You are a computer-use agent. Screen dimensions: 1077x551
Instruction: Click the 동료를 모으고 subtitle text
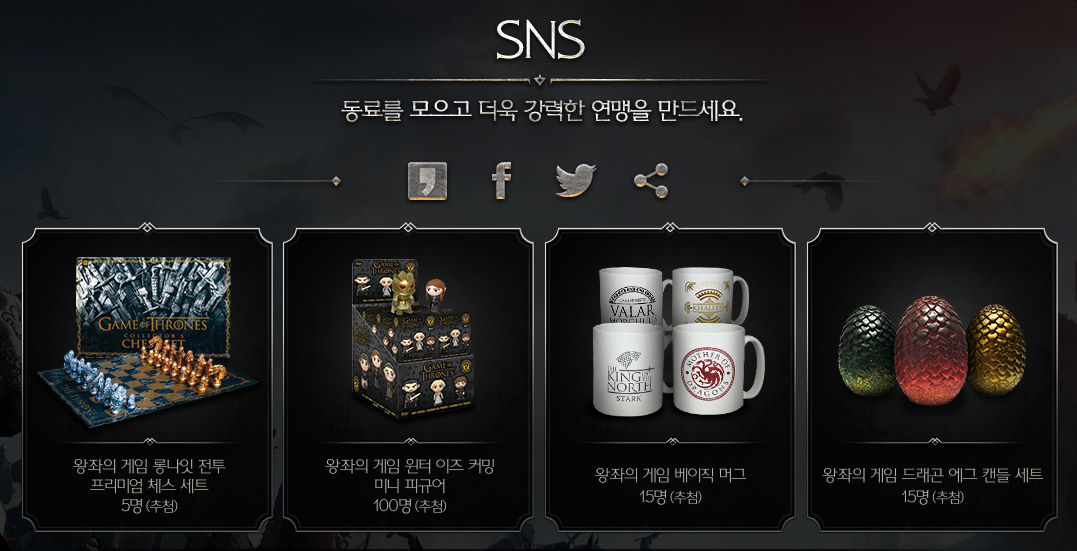pos(406,110)
